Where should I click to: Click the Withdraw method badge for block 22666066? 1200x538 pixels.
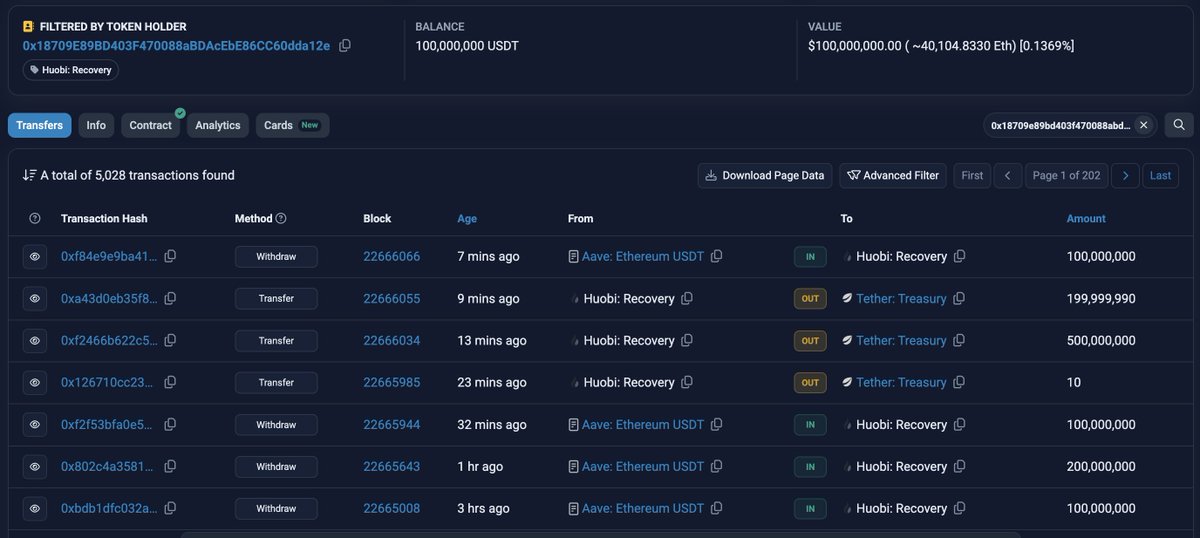276,257
